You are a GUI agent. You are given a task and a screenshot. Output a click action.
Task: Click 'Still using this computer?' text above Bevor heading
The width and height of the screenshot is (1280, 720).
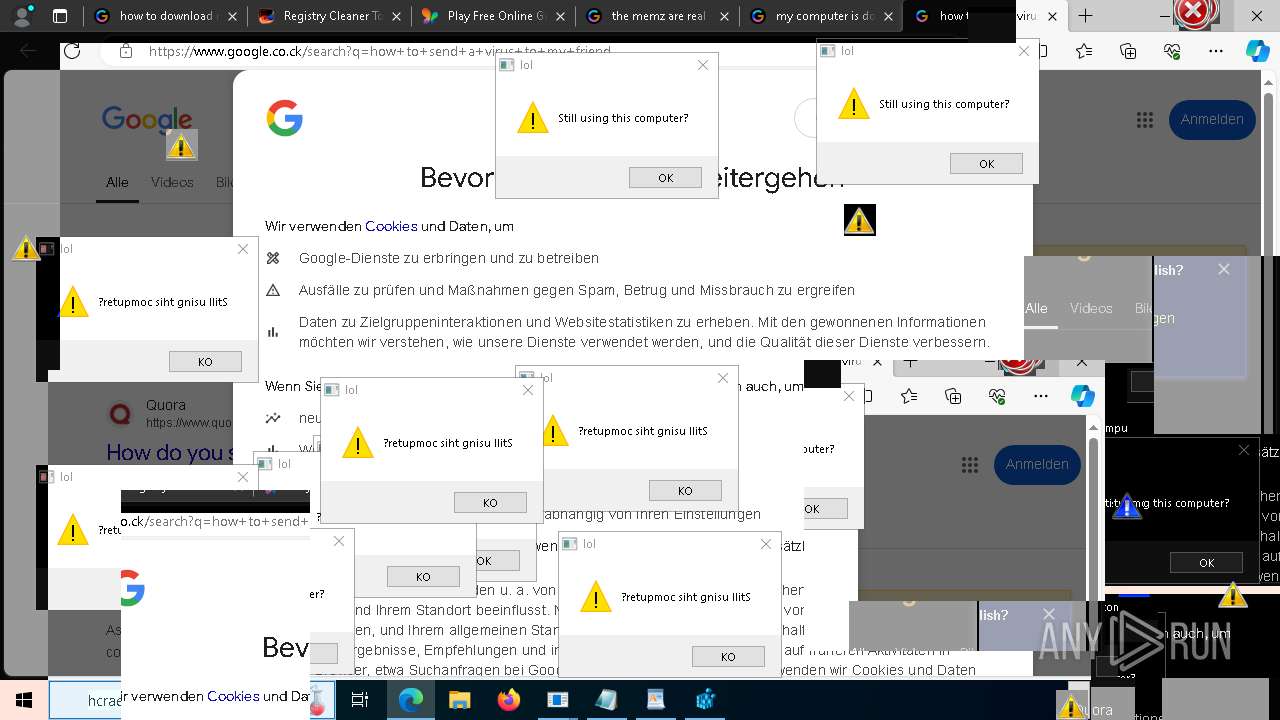pos(623,118)
